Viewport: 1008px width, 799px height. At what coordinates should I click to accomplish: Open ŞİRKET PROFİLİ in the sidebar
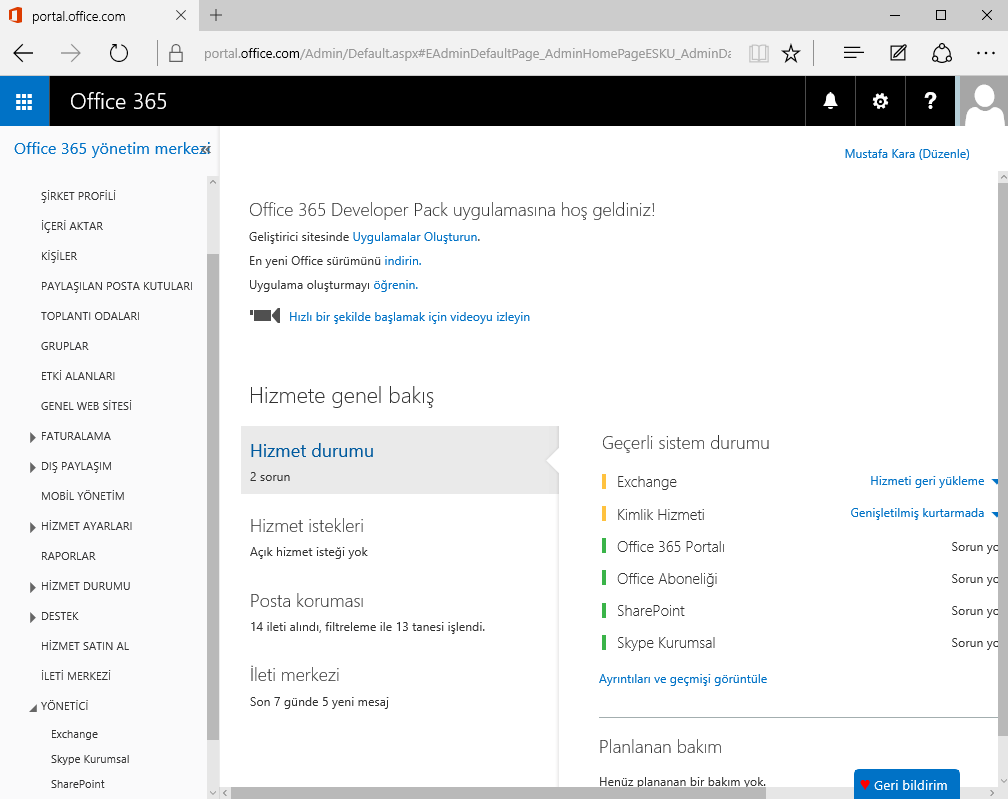click(78, 196)
